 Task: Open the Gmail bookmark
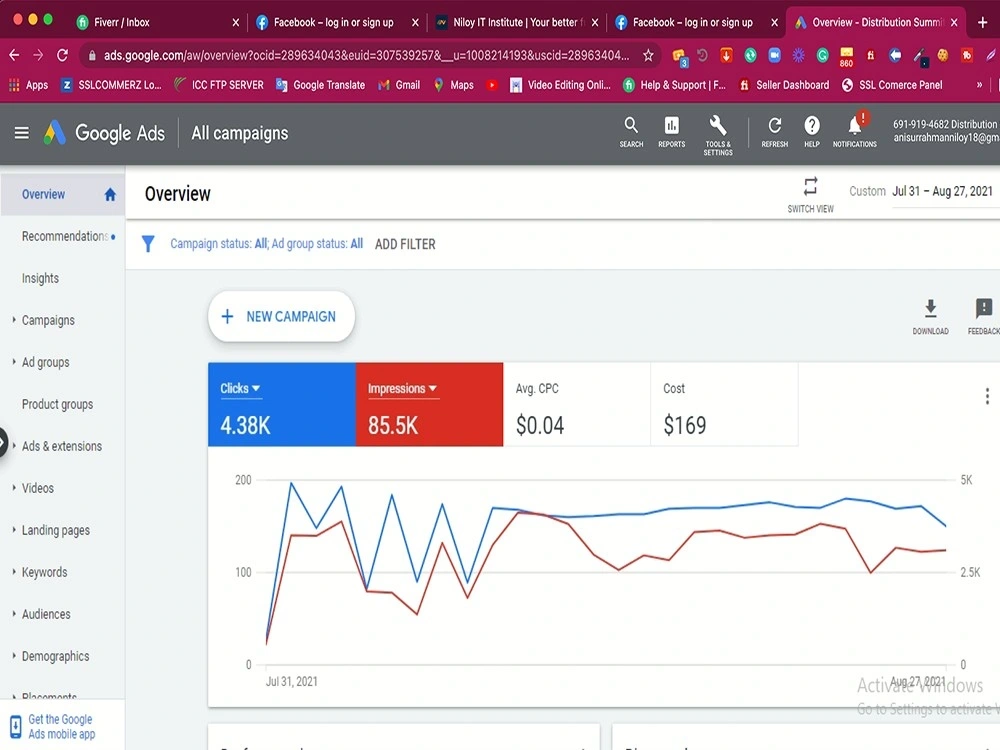point(399,85)
